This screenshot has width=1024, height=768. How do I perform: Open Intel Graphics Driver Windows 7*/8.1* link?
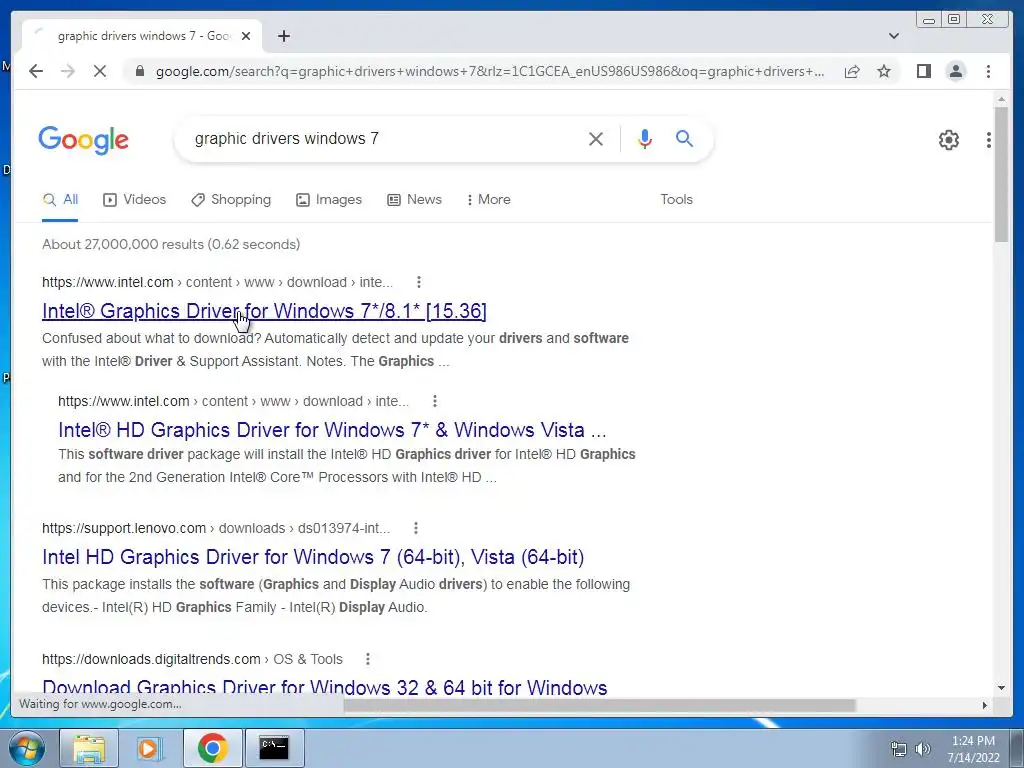point(264,311)
